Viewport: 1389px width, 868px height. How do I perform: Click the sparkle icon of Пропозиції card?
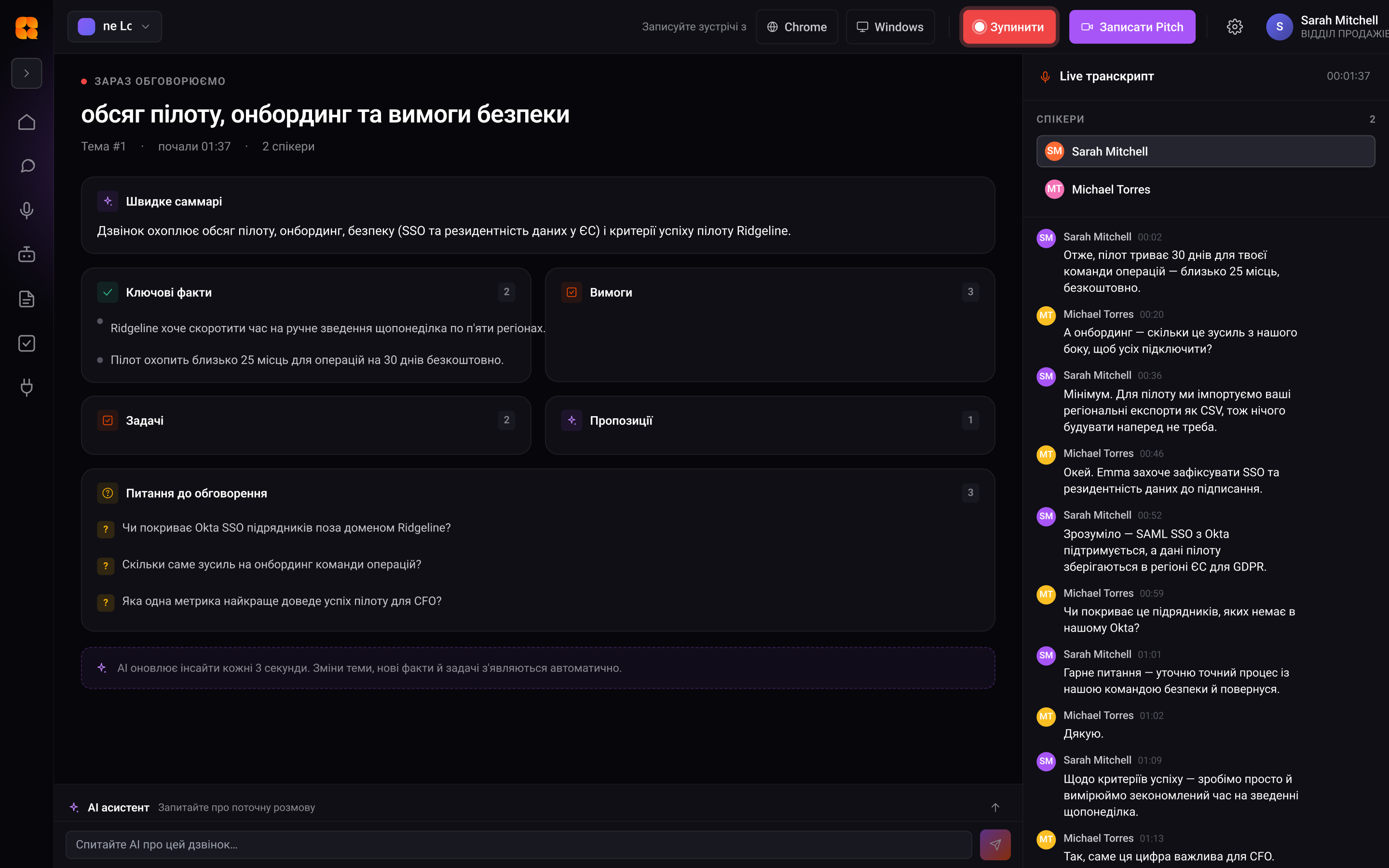(x=572, y=420)
